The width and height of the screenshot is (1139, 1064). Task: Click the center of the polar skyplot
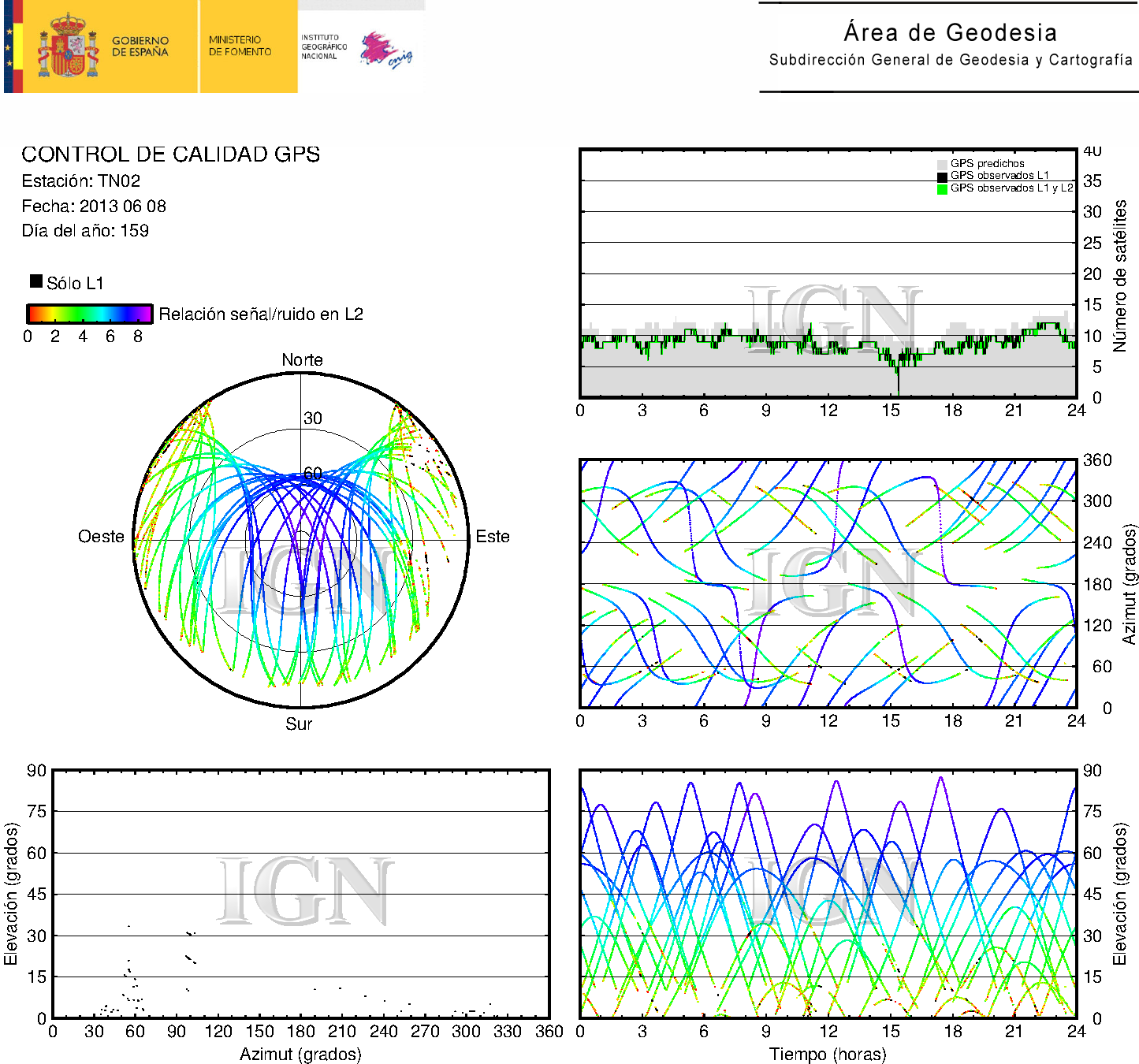[301, 541]
